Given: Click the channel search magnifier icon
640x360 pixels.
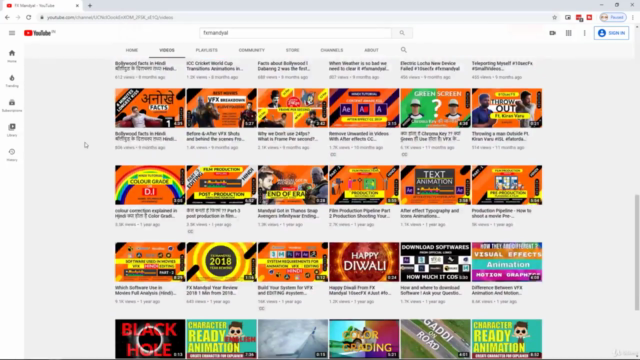Looking at the screenshot, I should (x=403, y=50).
